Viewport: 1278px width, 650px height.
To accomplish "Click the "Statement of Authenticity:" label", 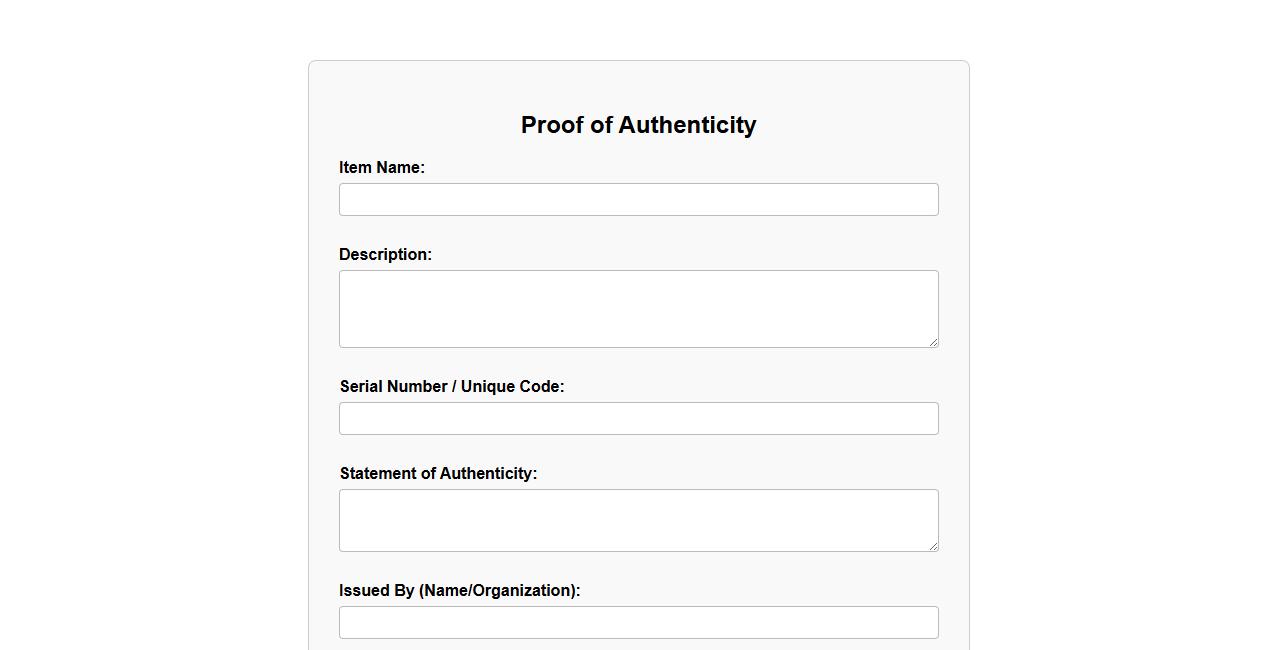I will (x=438, y=474).
